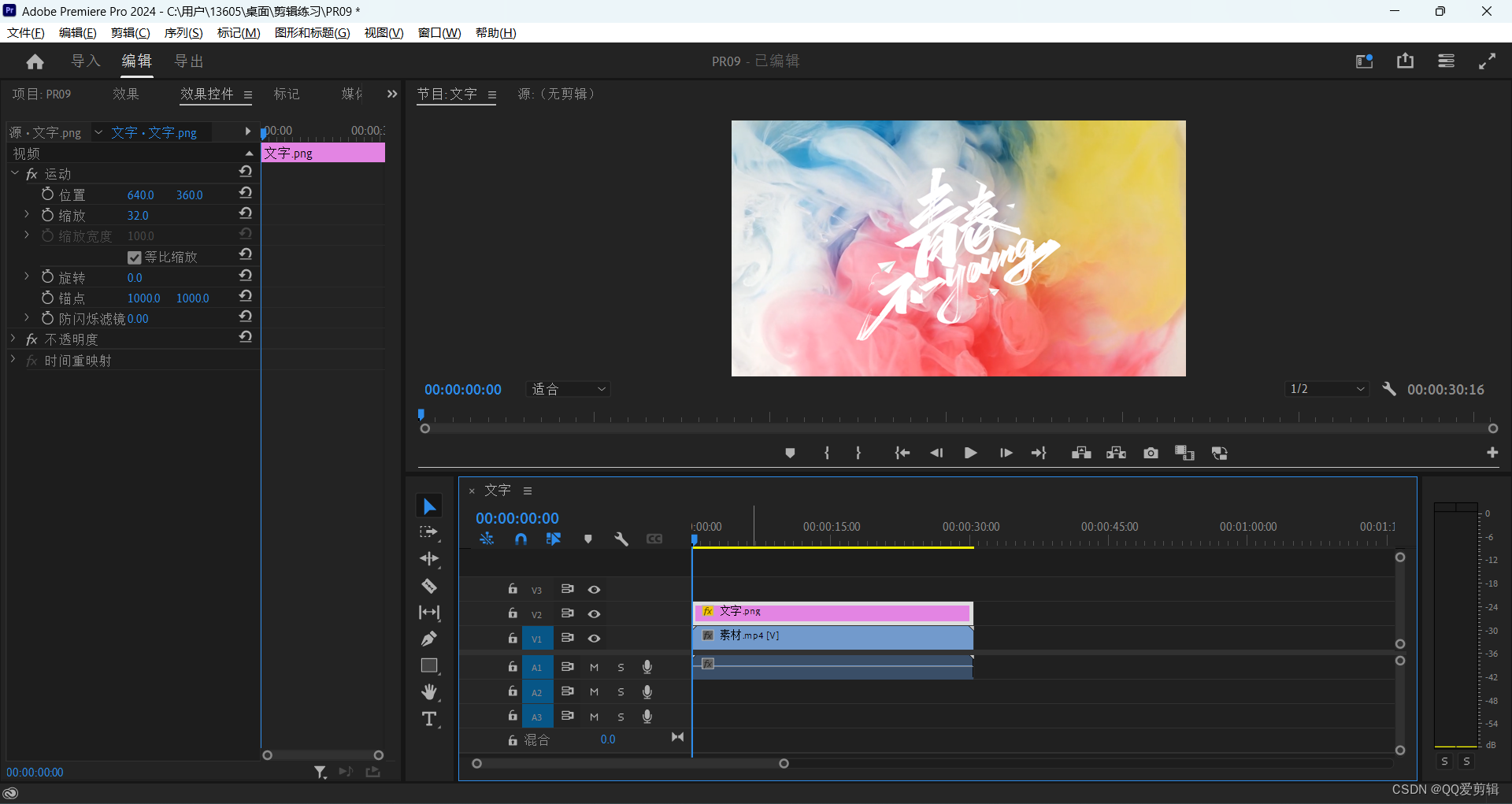Select the Track Select Forward tool
This screenshot has width=1512, height=804.
click(429, 533)
